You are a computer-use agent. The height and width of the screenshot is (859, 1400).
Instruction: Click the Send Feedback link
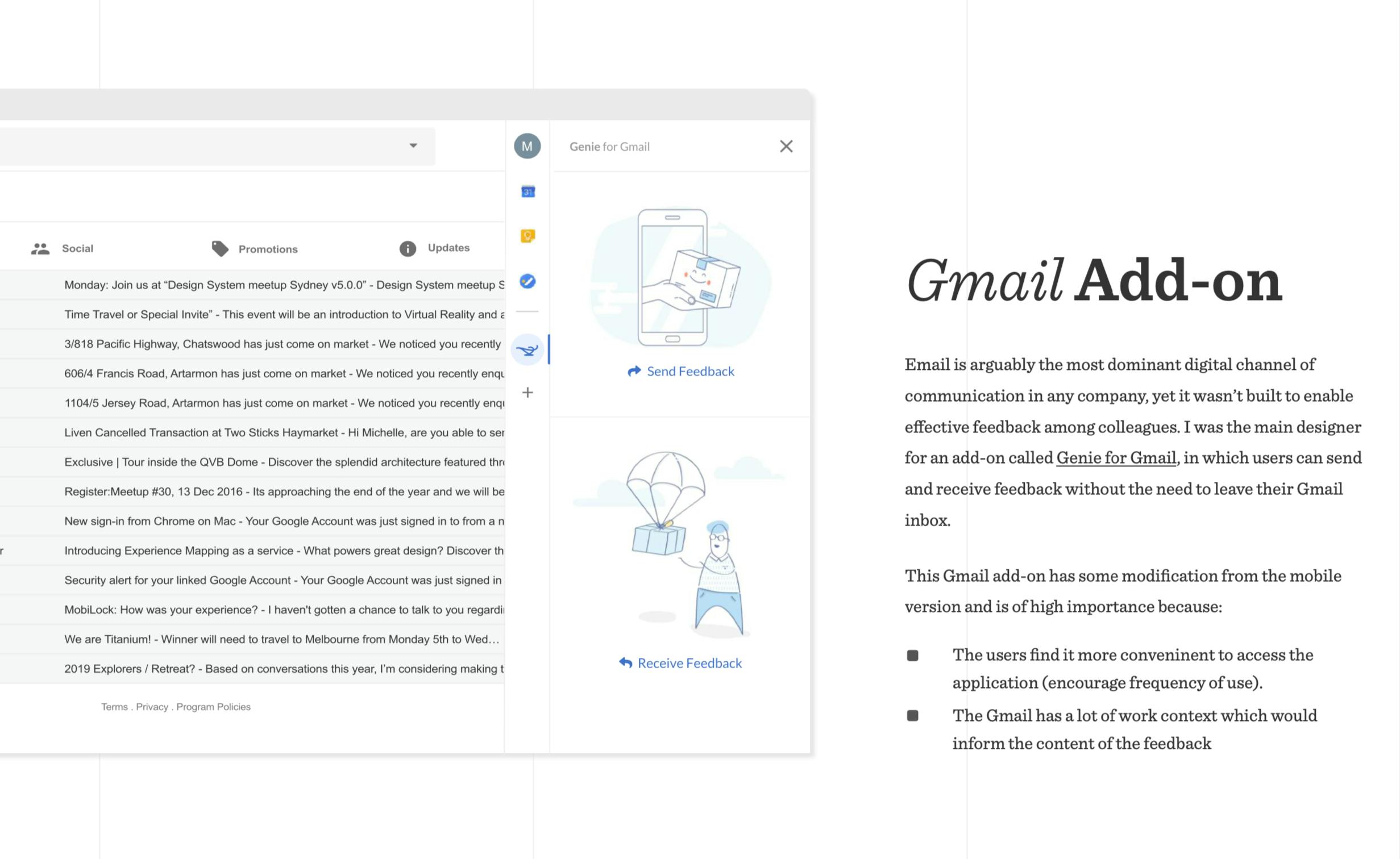pyautogui.click(x=681, y=372)
